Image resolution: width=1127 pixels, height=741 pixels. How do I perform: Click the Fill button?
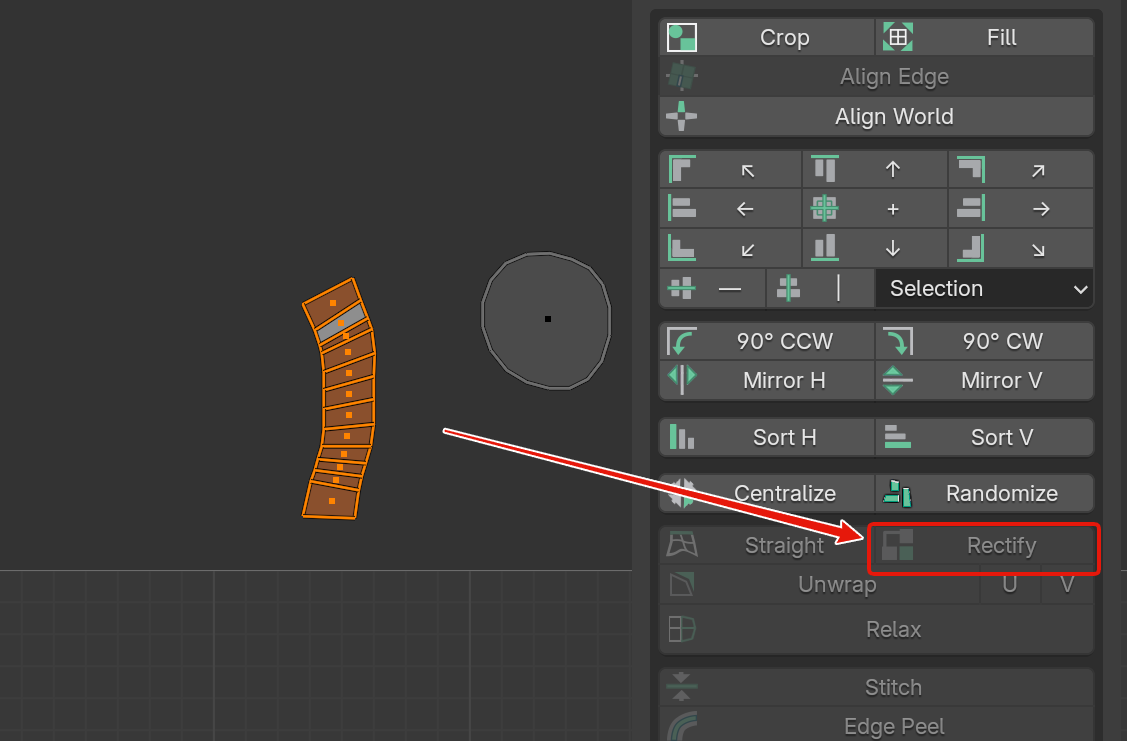(x=985, y=38)
